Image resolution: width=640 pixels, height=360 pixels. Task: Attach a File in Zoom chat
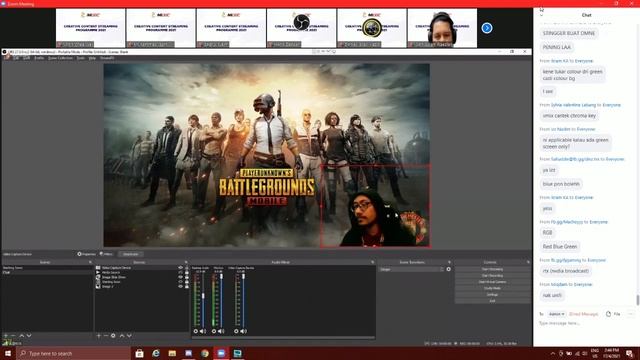(x=613, y=314)
